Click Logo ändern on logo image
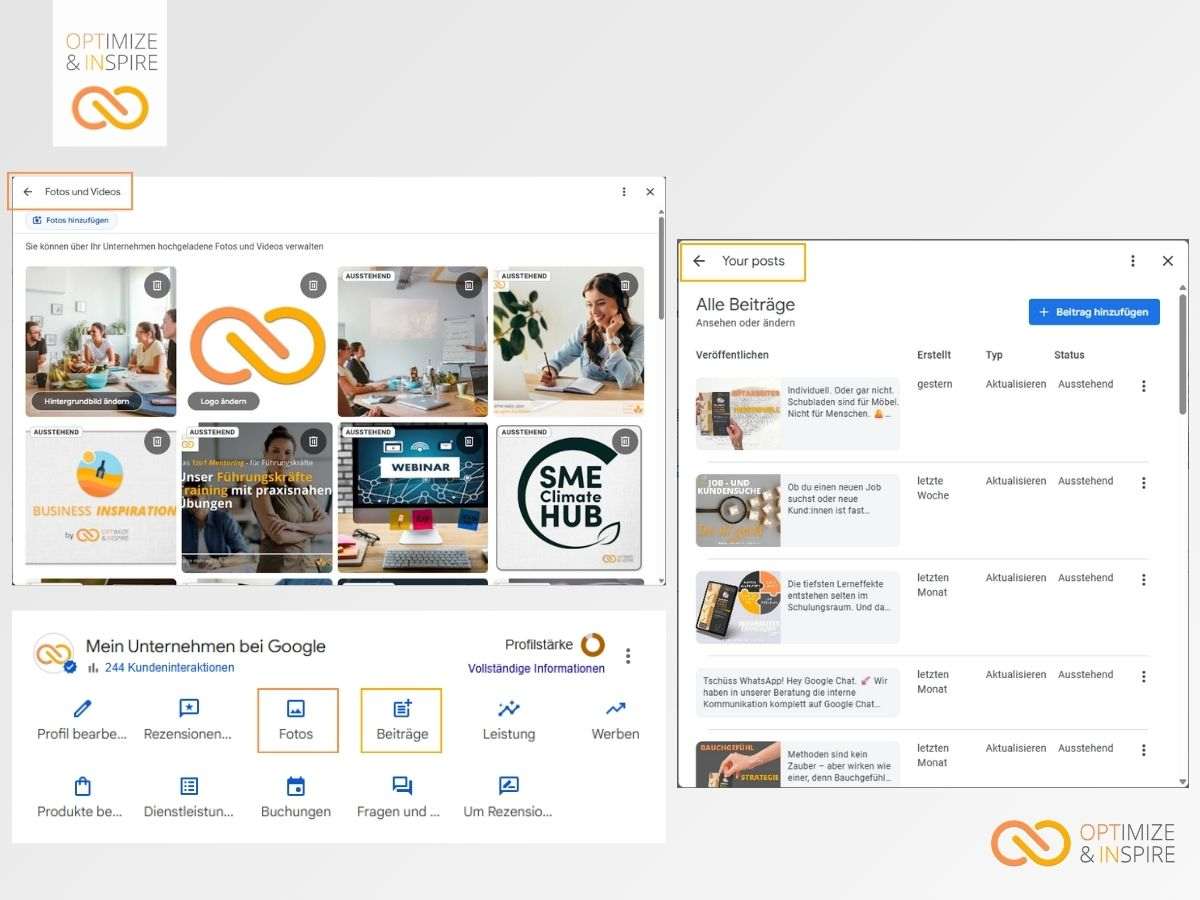1200x900 pixels. tap(223, 401)
